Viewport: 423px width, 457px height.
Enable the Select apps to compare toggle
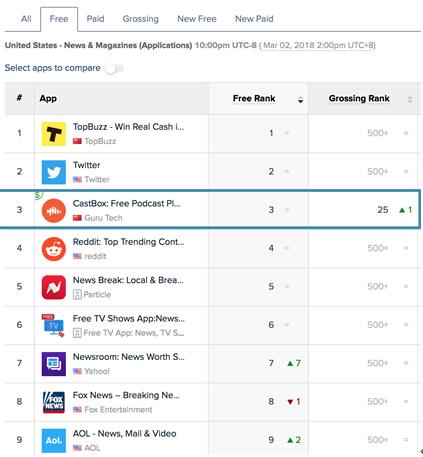tap(115, 69)
